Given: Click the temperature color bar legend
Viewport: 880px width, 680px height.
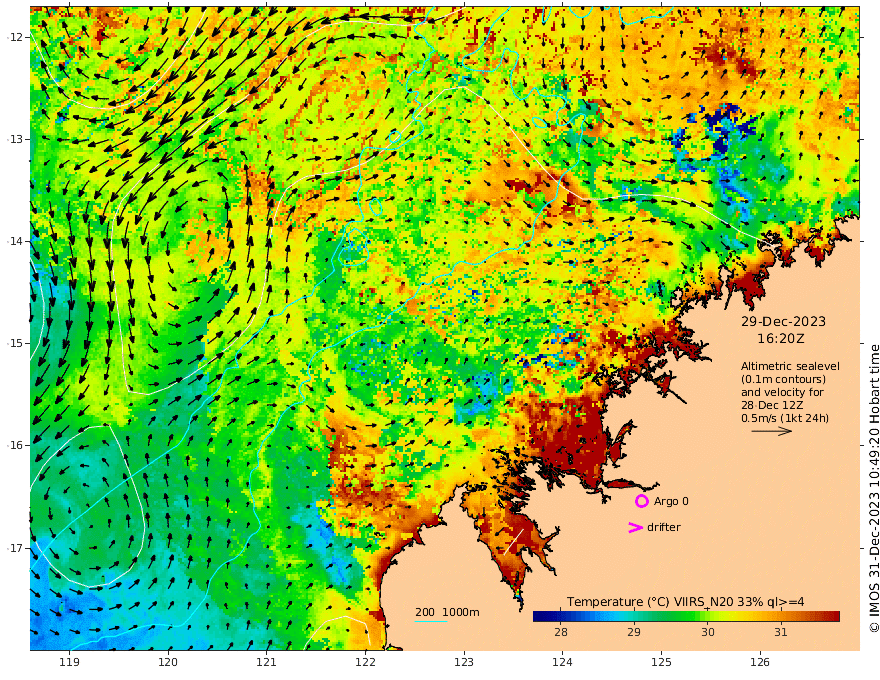Looking at the screenshot, I should point(686,616).
